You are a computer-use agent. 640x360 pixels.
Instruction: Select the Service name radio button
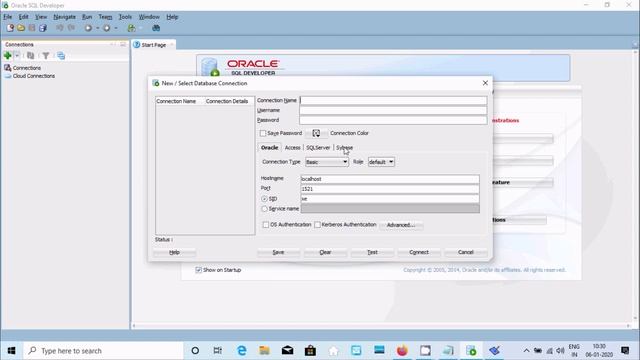[264, 209]
